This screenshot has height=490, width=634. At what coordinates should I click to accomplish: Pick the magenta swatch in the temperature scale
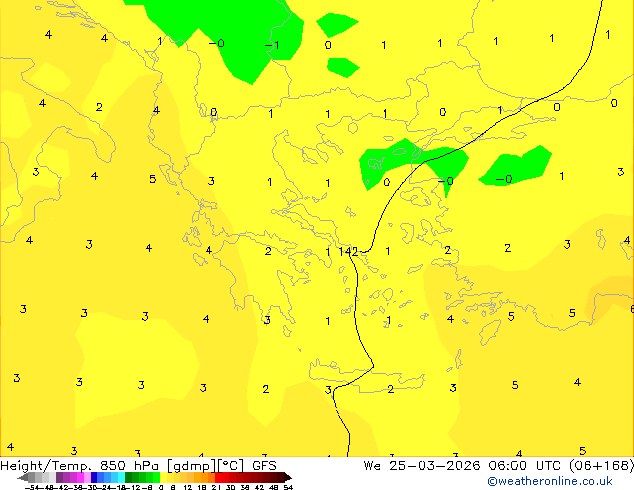[80, 477]
